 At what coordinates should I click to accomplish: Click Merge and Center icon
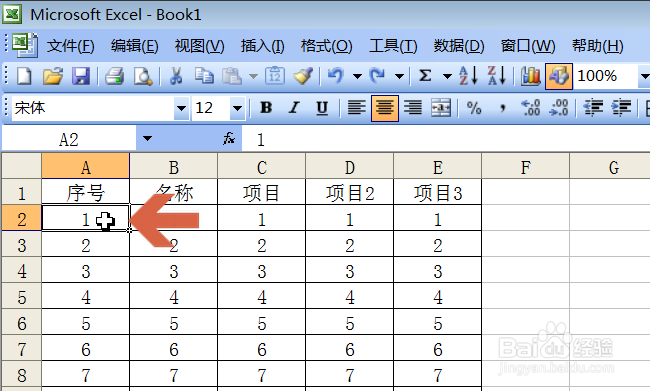tap(441, 108)
